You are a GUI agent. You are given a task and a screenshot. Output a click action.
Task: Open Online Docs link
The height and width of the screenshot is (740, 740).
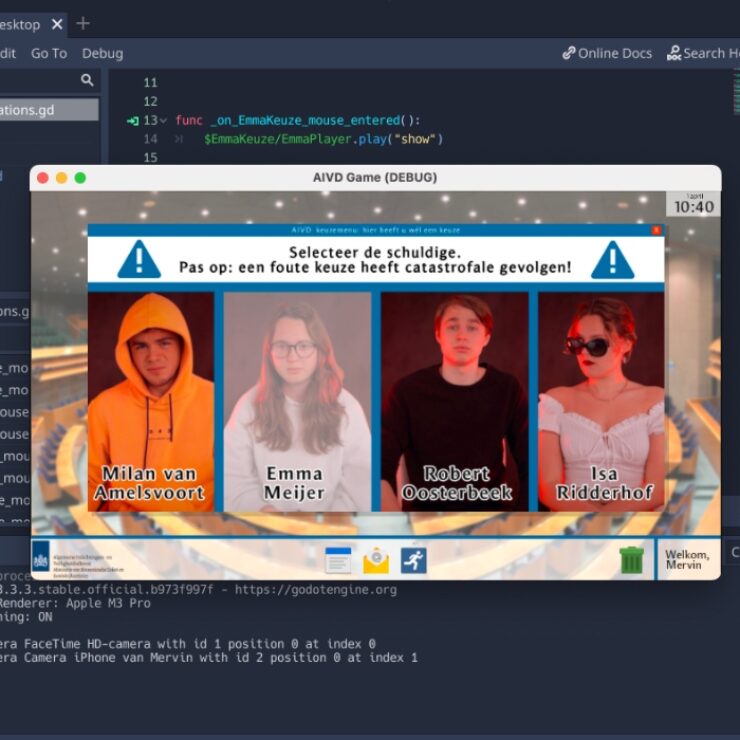[x=606, y=53]
